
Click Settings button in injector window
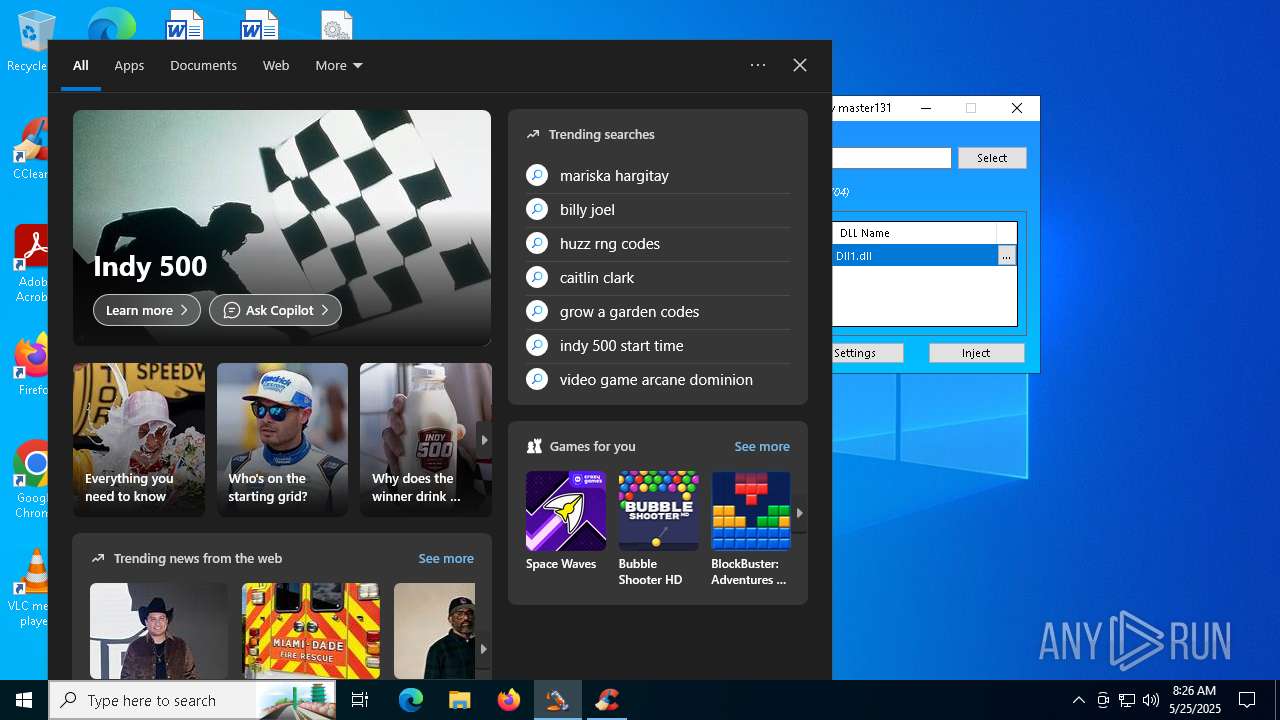[x=867, y=353]
